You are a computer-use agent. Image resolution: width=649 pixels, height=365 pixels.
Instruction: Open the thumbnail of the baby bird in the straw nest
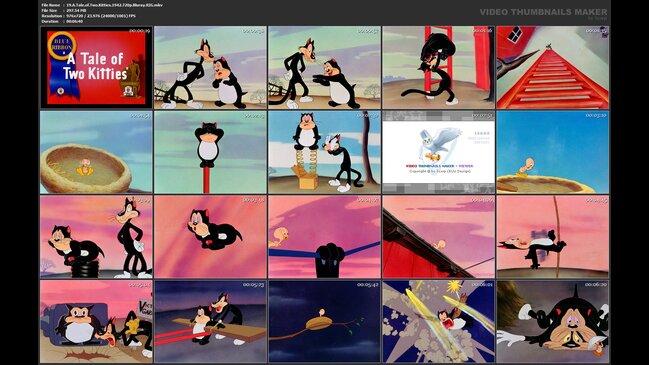click(x=96, y=152)
